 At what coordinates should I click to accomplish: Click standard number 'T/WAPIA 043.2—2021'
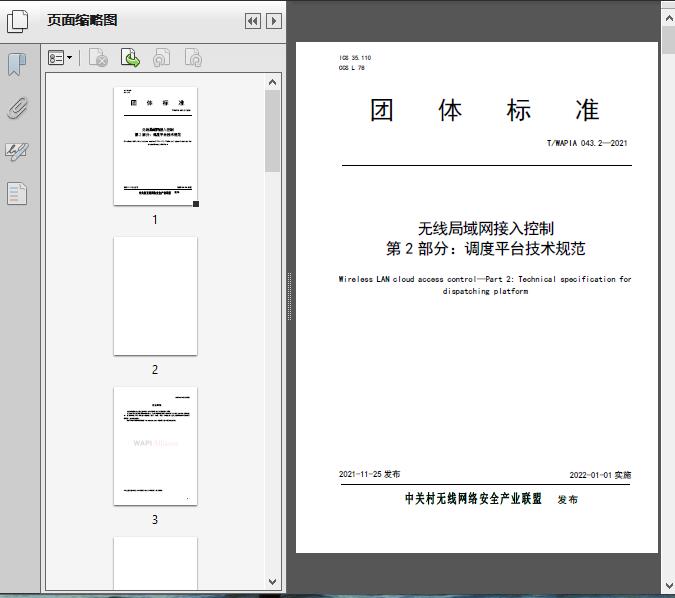(587, 143)
